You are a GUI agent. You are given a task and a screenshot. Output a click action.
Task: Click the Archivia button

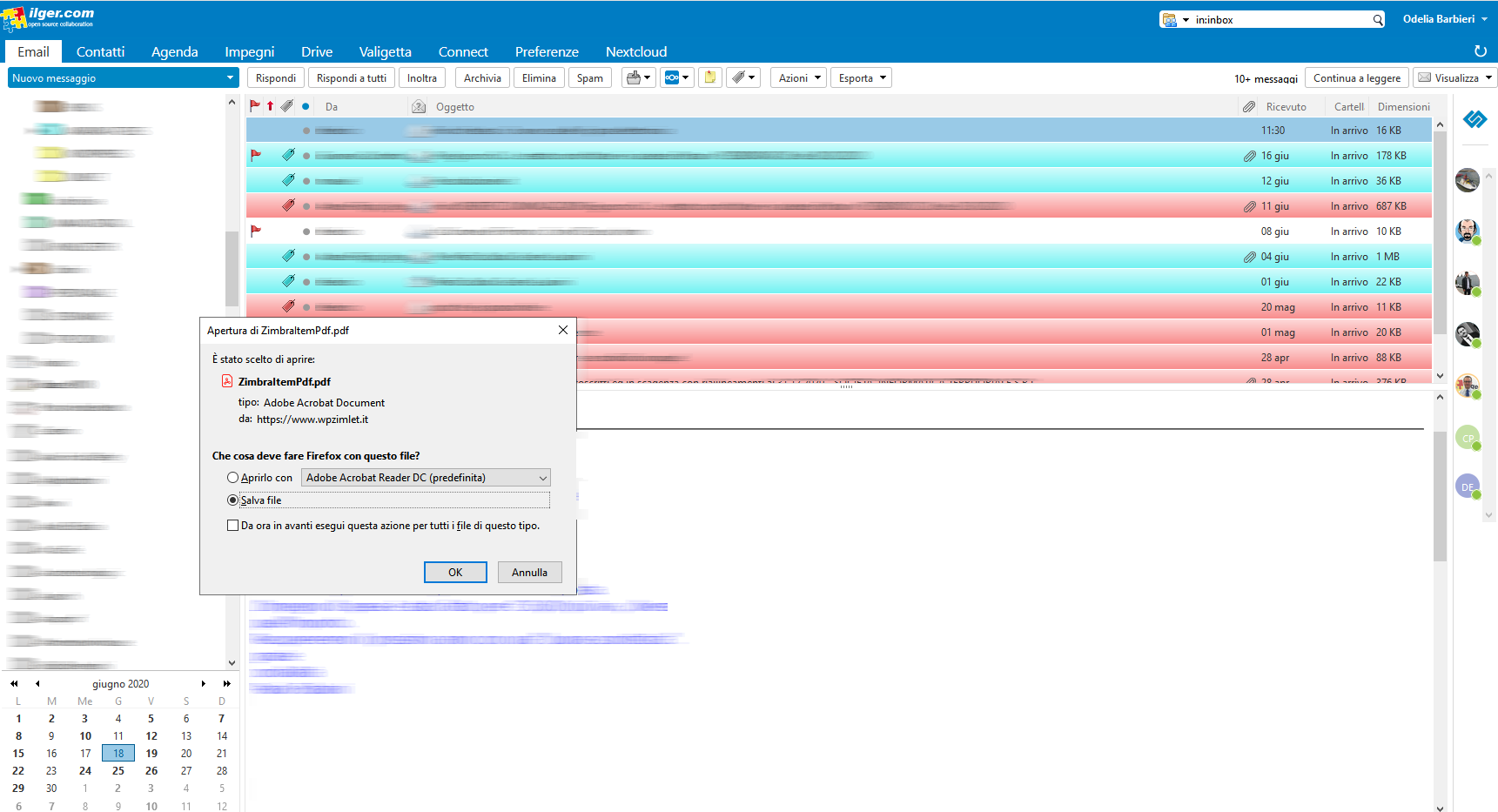[x=482, y=78]
